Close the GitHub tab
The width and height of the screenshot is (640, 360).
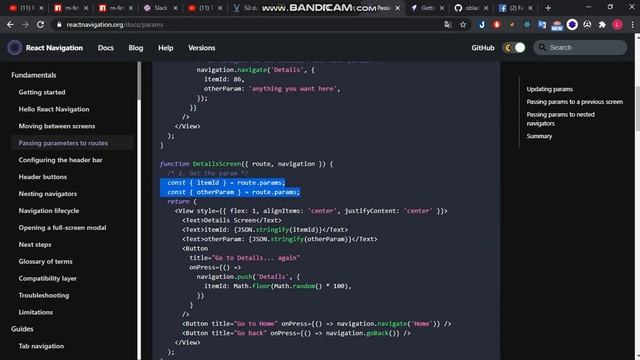(x=486, y=8)
